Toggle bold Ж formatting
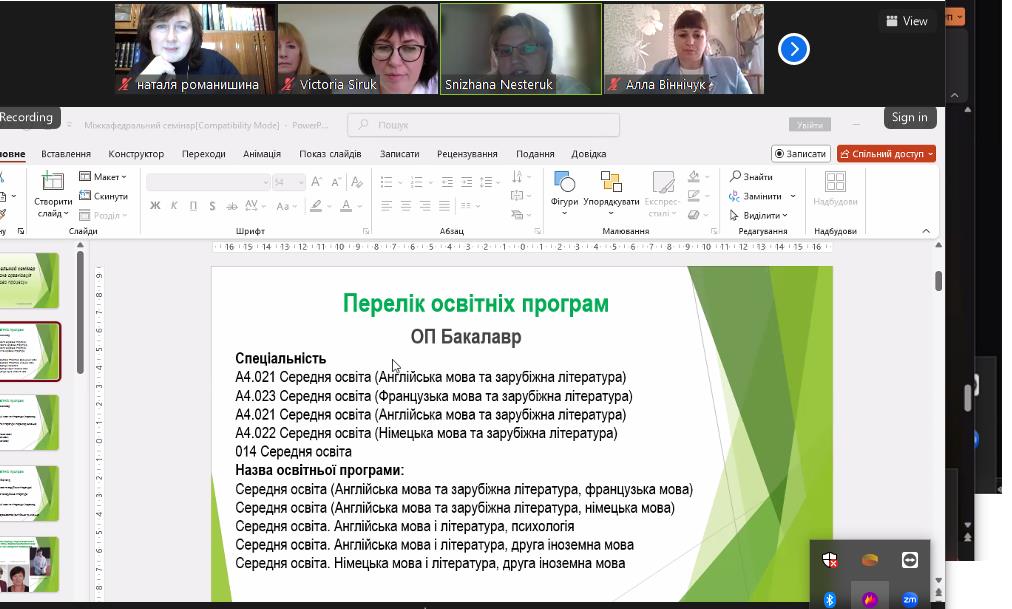The height and width of the screenshot is (609, 1012). tap(155, 206)
